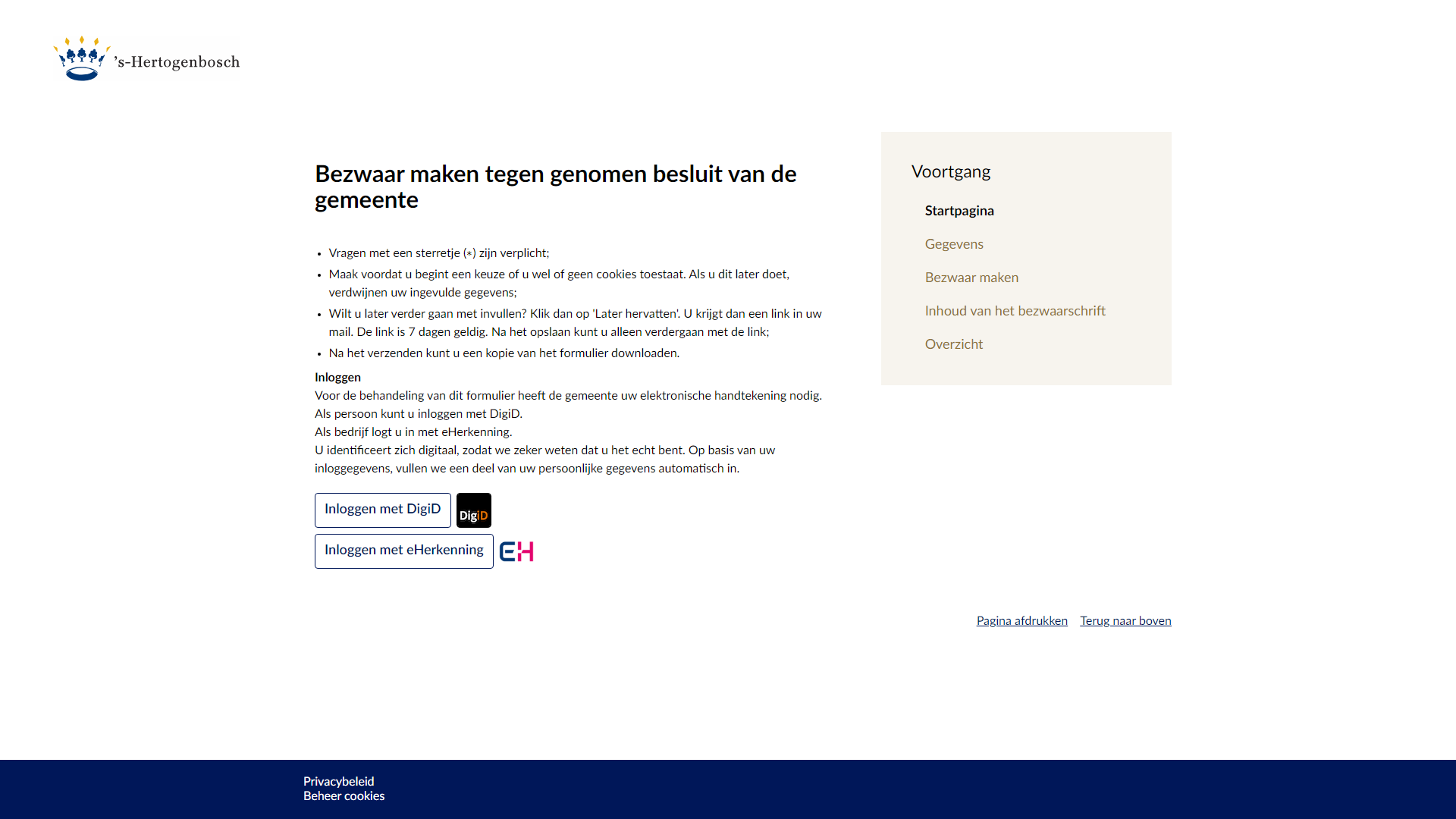Open Inhoud van het bezwaarschrift step
The width and height of the screenshot is (1456, 819).
(1015, 311)
